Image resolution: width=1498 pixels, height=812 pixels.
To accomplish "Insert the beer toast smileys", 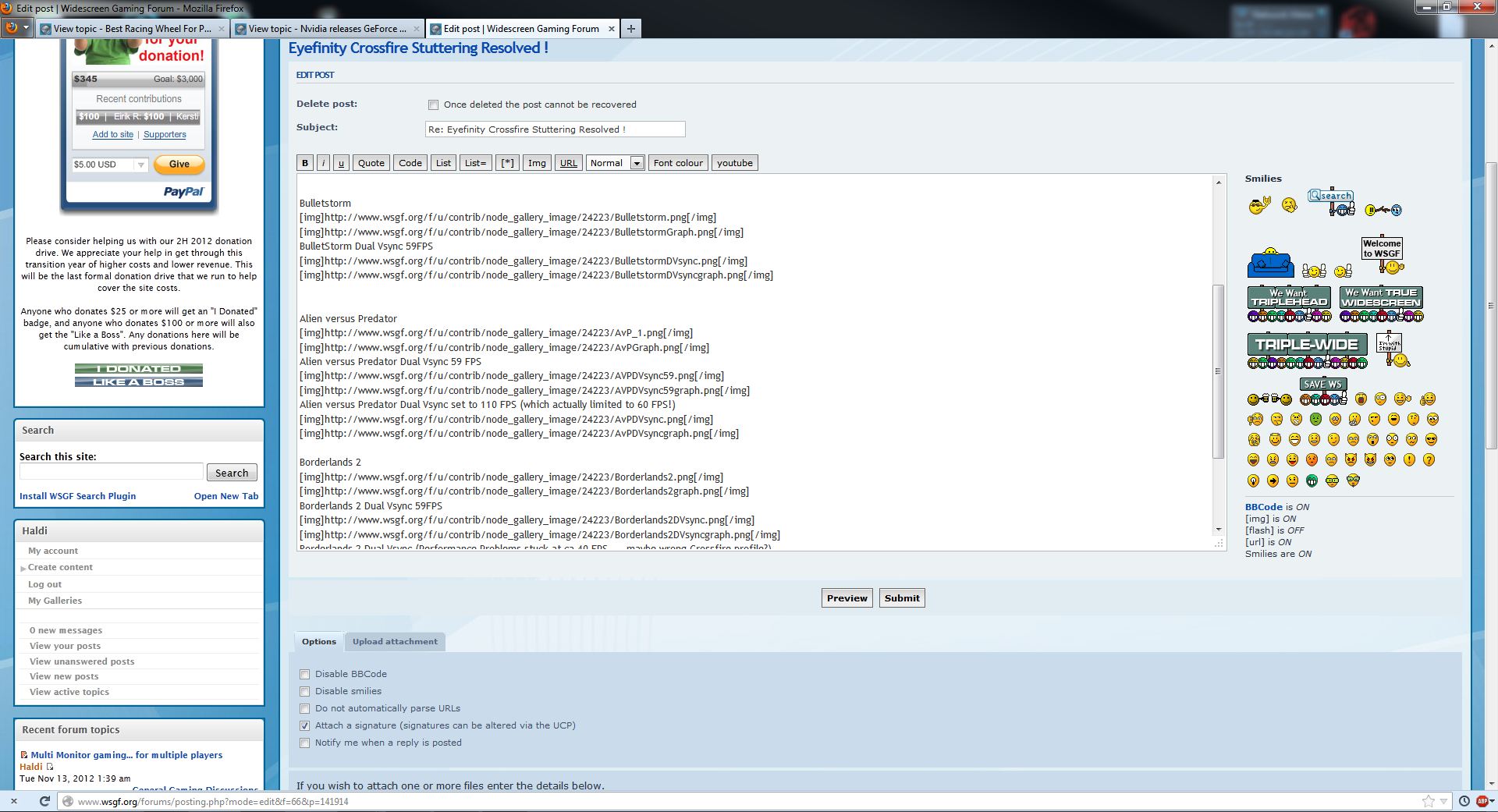I will [x=1269, y=399].
